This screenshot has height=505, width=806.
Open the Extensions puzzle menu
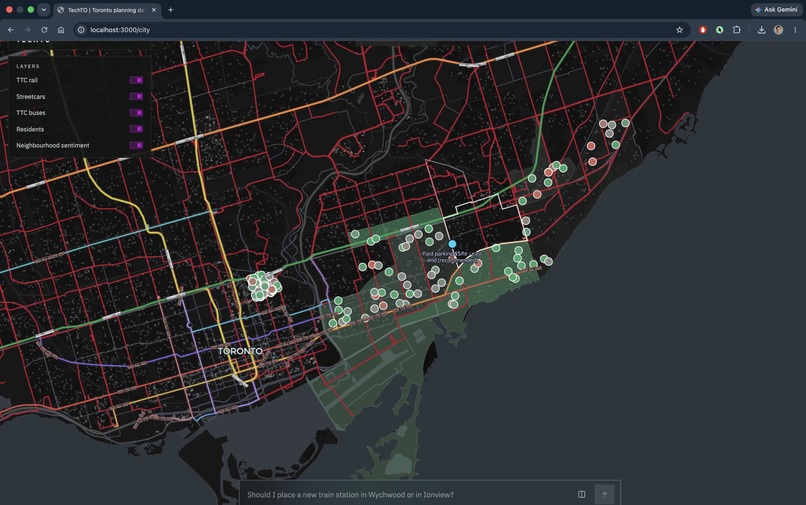[737, 30]
